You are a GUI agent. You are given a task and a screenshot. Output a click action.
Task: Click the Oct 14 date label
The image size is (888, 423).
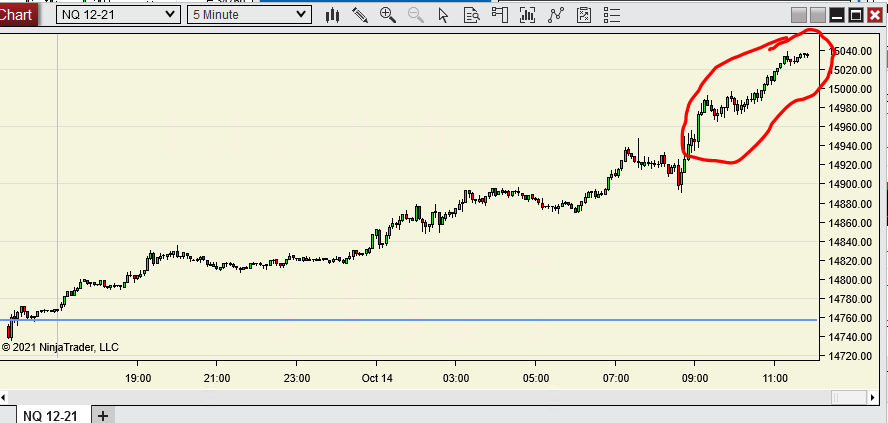click(x=377, y=378)
